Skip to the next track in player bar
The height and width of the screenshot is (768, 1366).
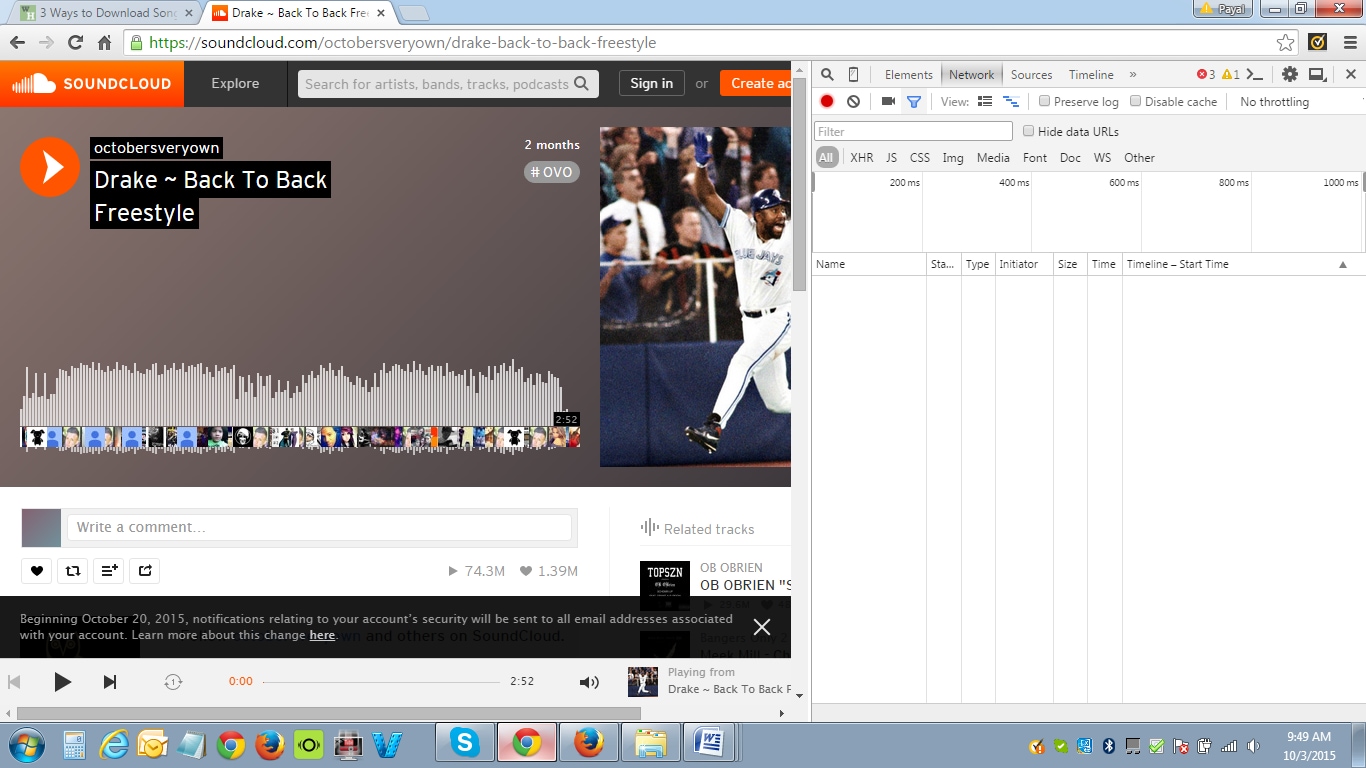[110, 682]
